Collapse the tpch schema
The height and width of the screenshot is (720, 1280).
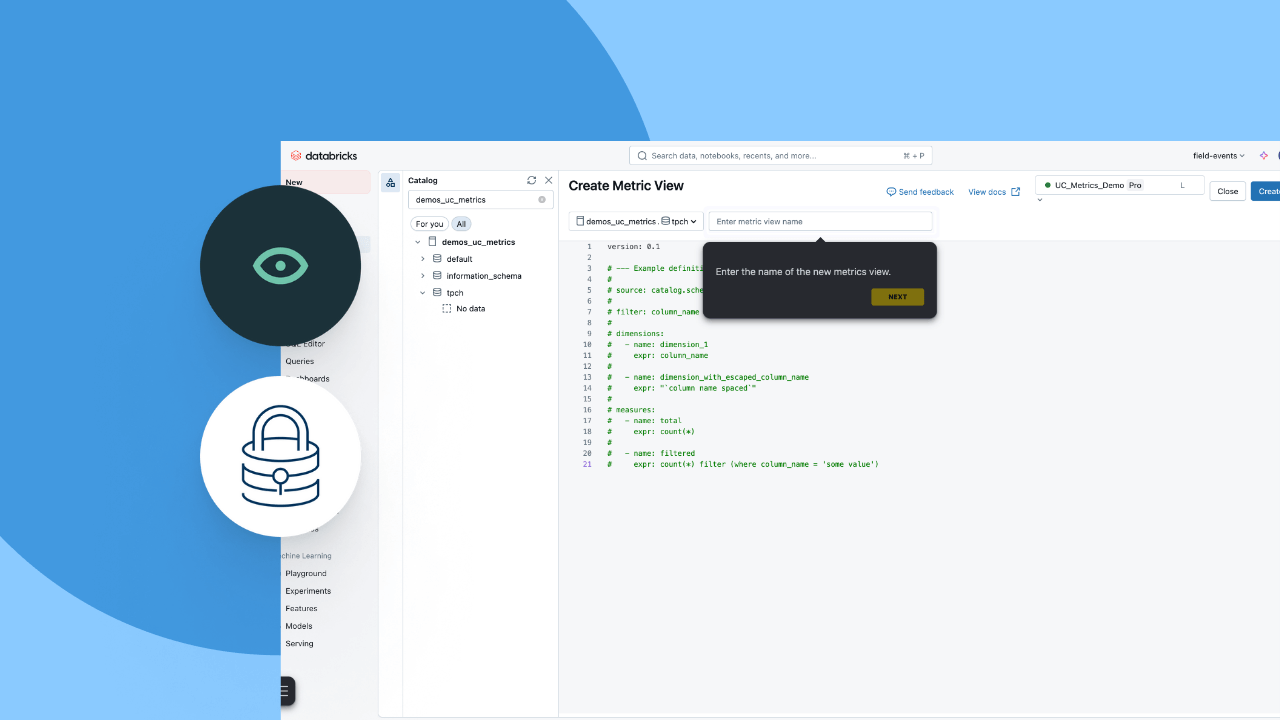(422, 293)
